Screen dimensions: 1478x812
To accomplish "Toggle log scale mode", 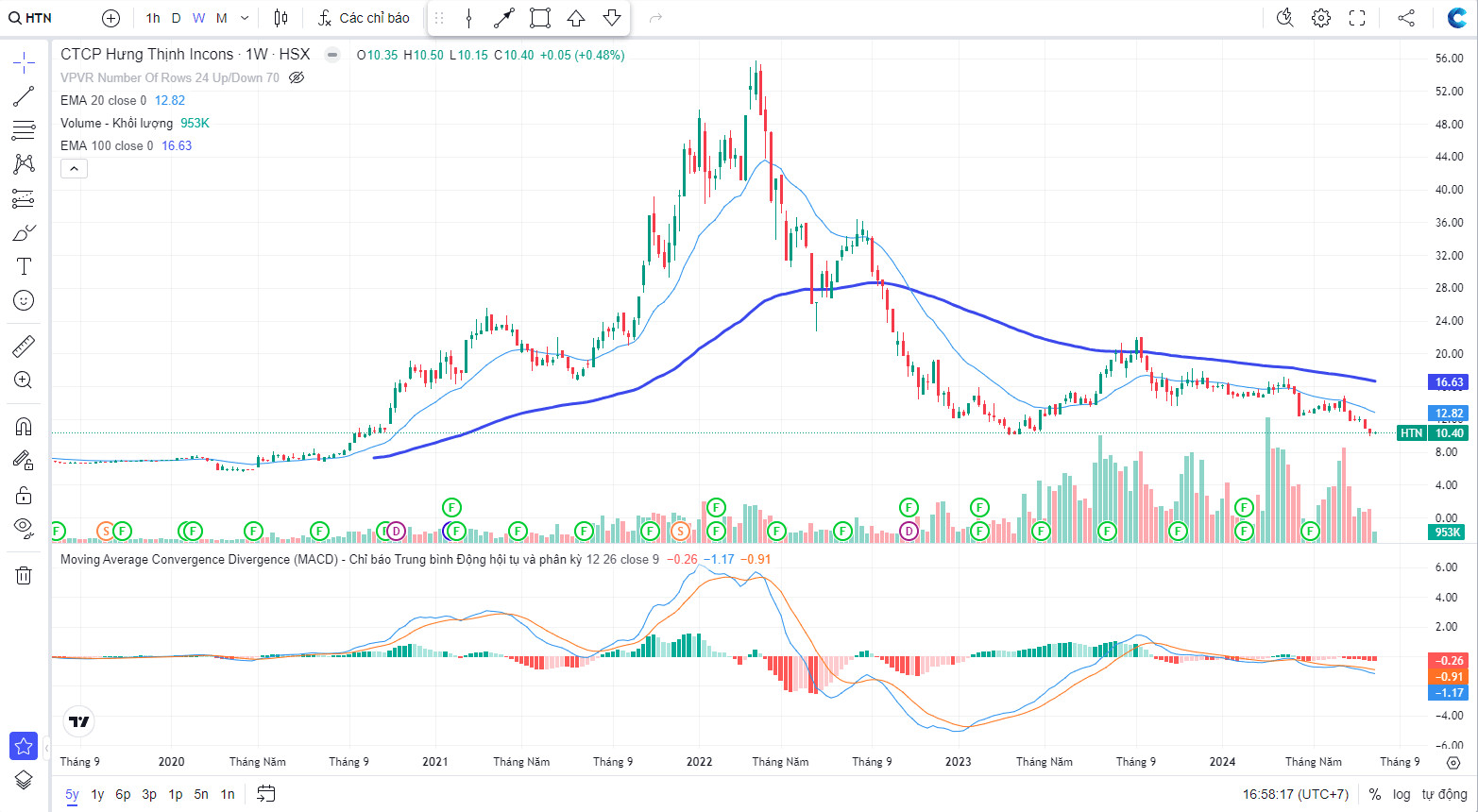I will pyautogui.click(x=1402, y=794).
